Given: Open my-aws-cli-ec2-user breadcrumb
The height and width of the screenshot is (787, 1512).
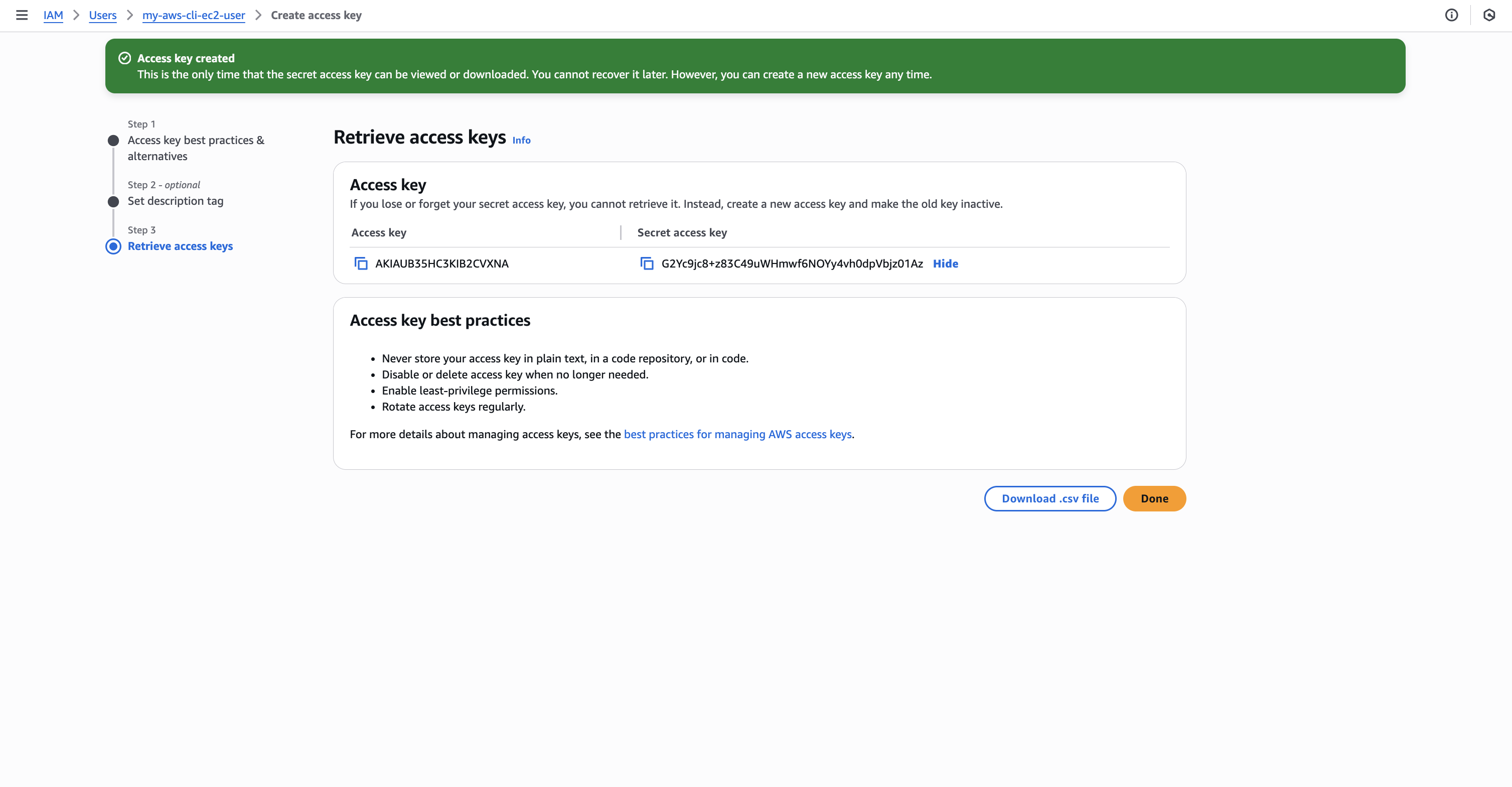Looking at the screenshot, I should (x=193, y=15).
